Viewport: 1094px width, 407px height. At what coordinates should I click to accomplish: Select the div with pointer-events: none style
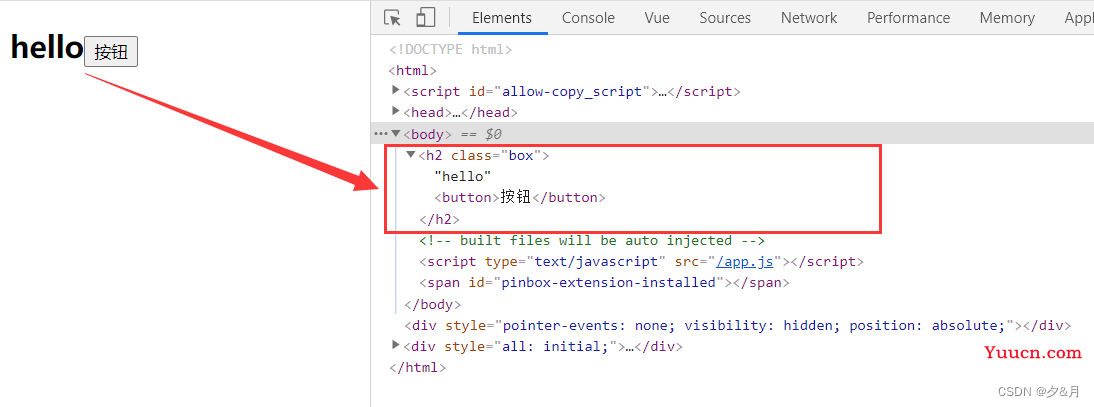737,325
